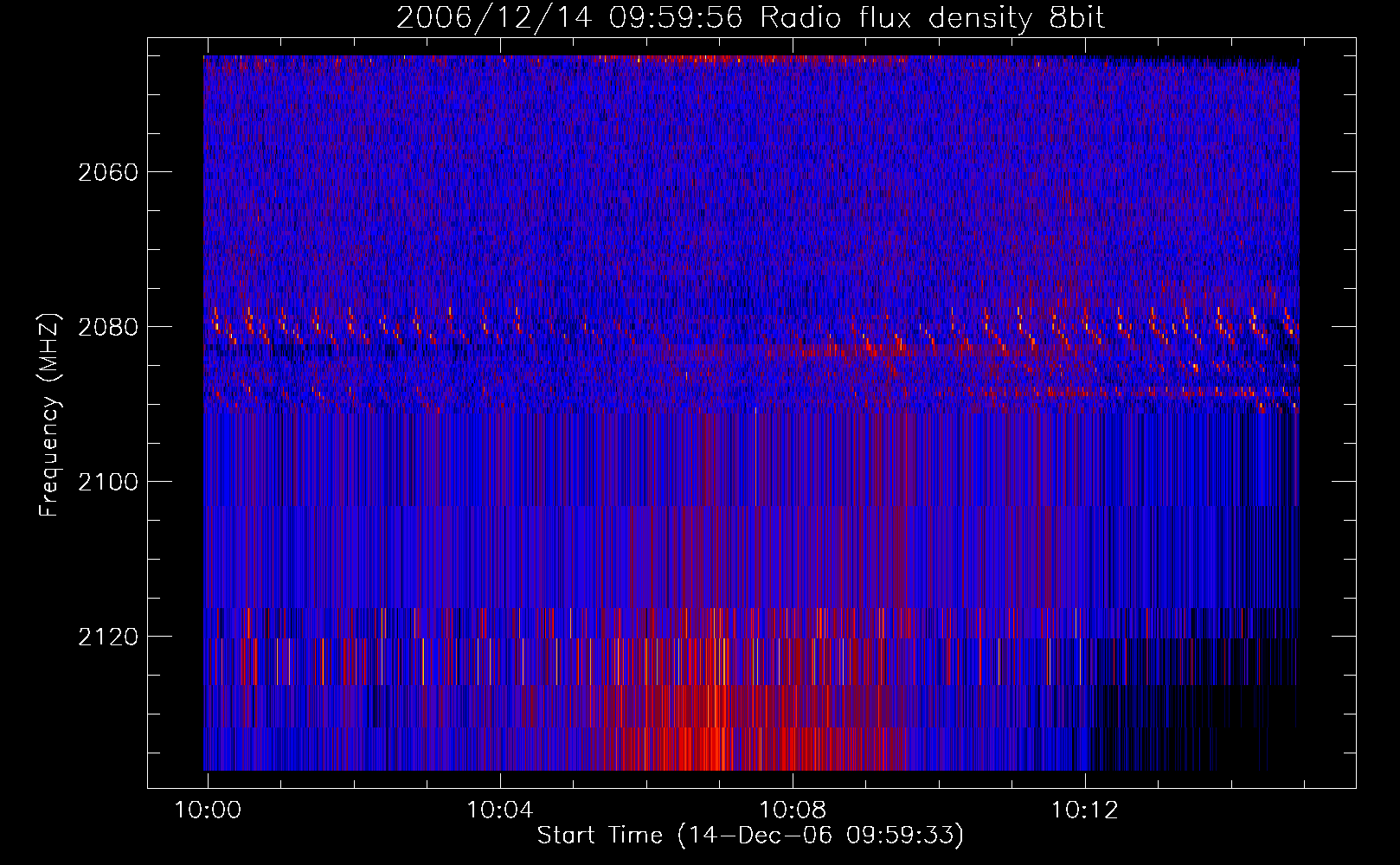
Task: Click the 10:12 time tick label
Action: pos(1085,810)
